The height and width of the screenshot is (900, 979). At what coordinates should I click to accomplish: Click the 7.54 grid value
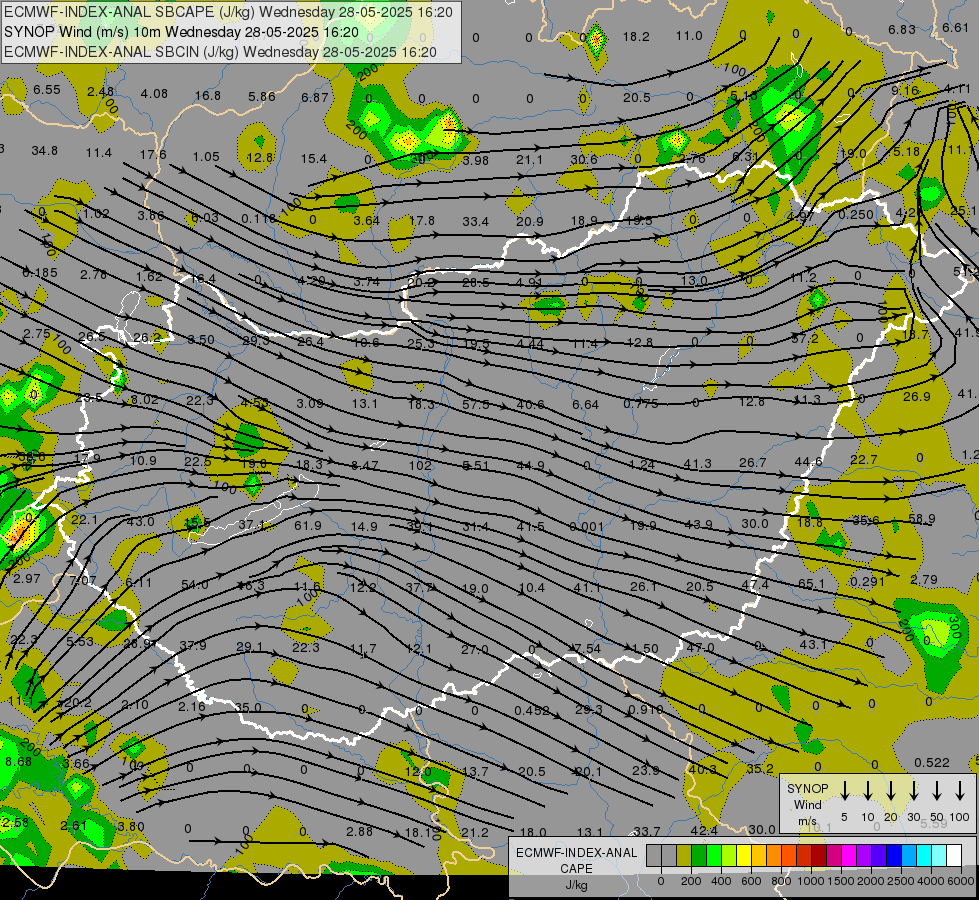point(587,648)
